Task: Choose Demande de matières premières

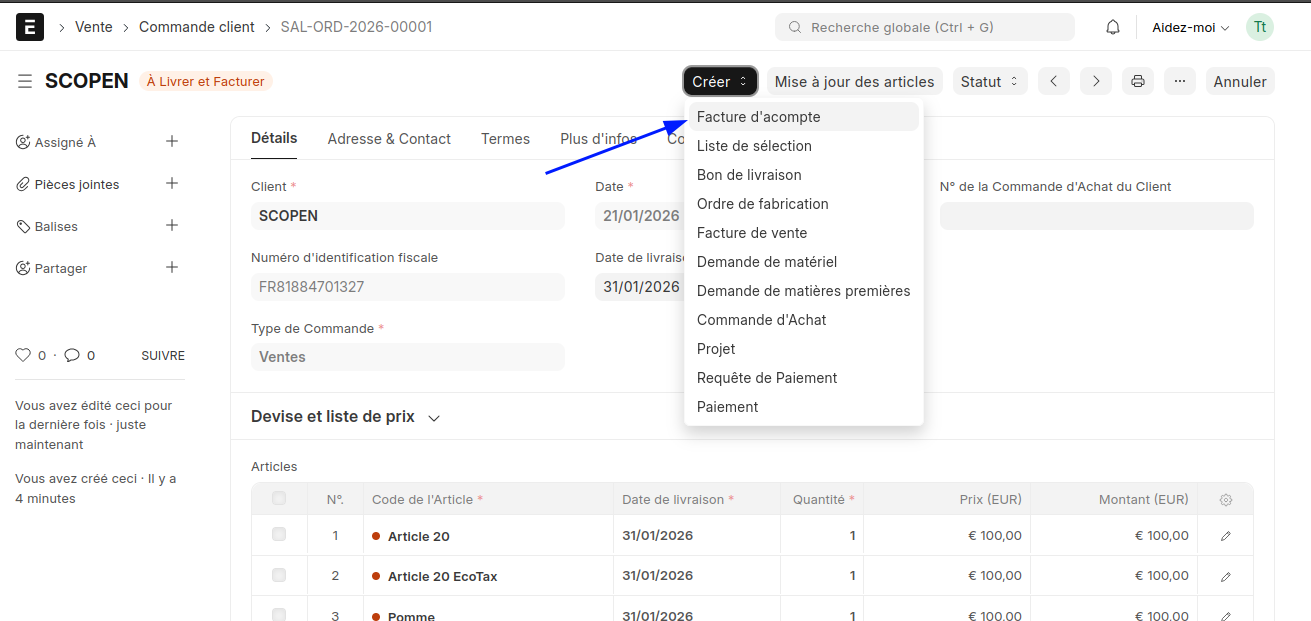Action: point(804,291)
